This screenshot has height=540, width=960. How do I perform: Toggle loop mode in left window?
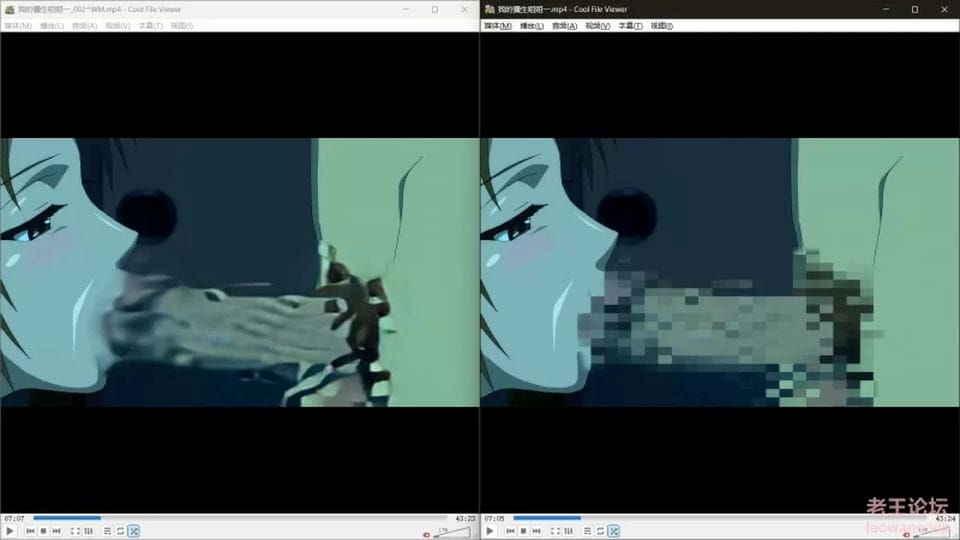tap(120, 531)
